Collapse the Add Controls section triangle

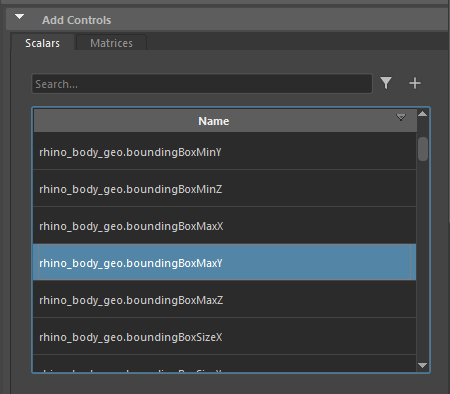click(x=20, y=16)
